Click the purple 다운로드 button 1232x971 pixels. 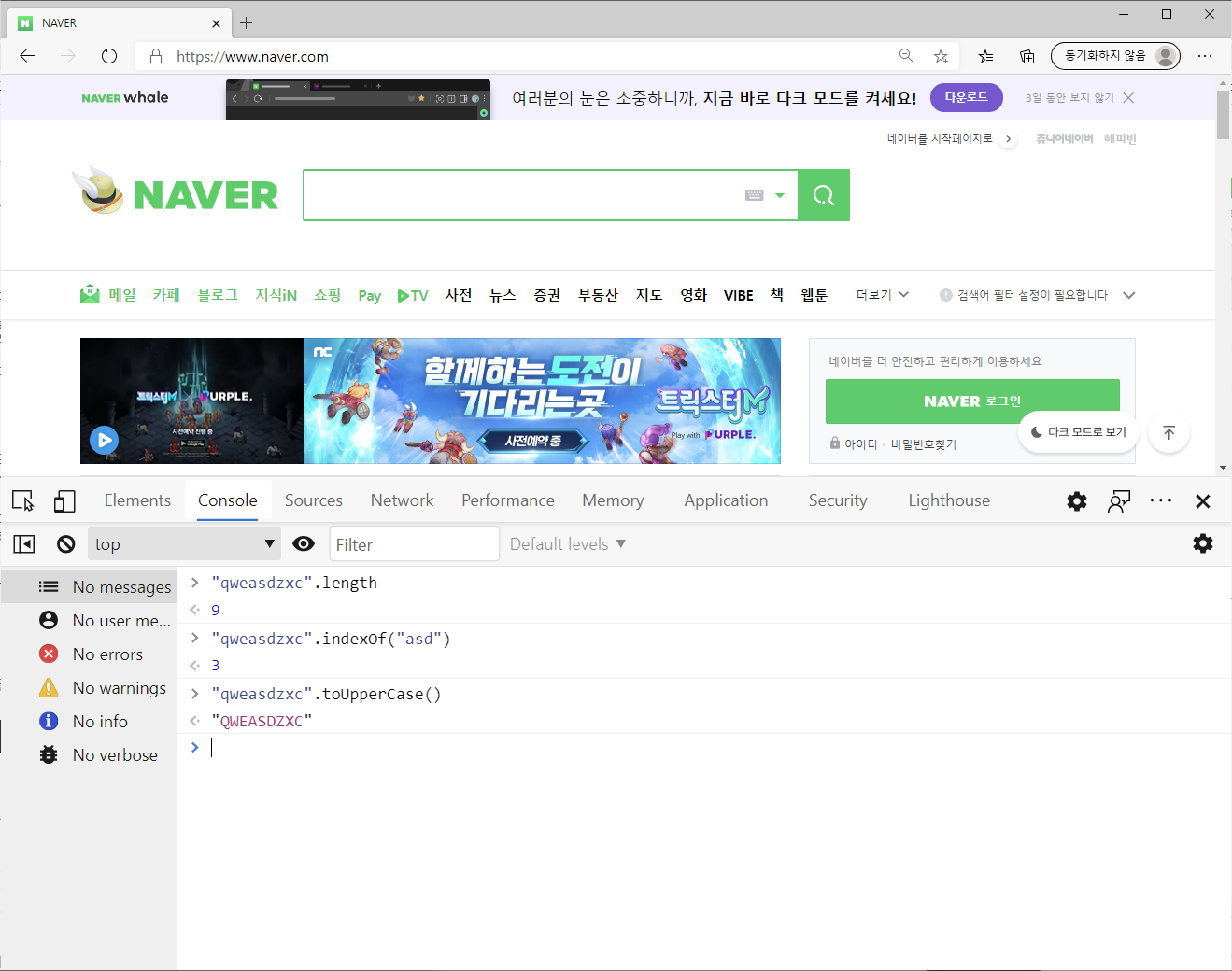tap(966, 97)
